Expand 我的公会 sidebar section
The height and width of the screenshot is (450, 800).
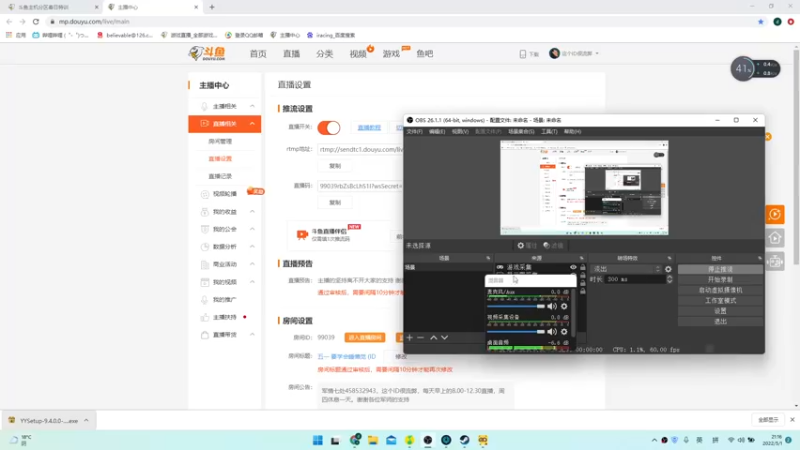[252, 229]
